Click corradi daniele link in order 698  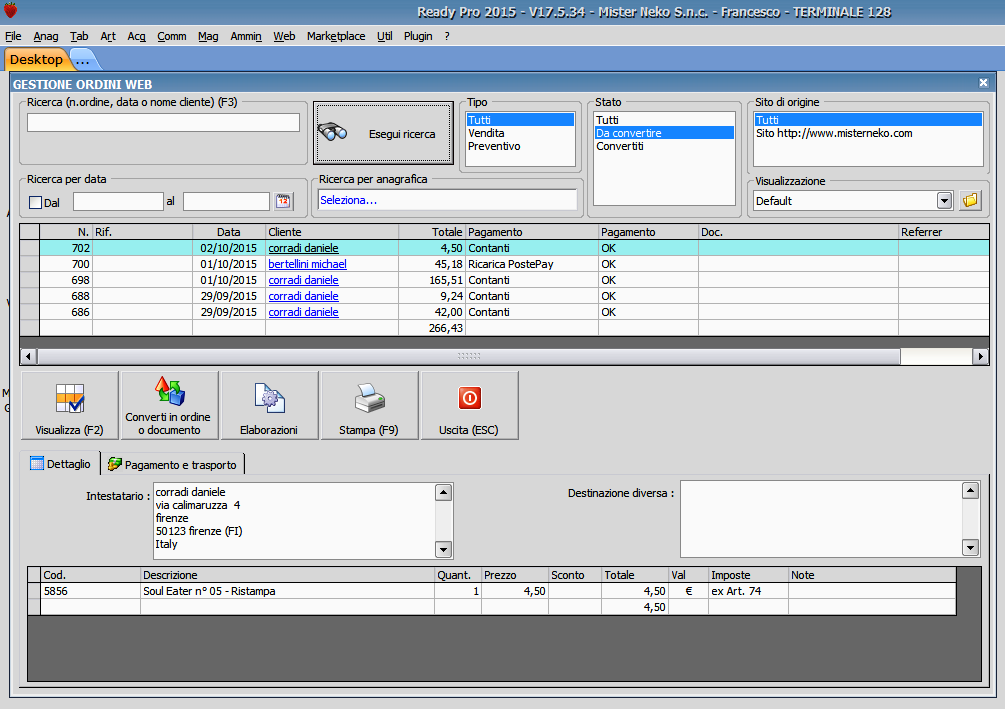[x=303, y=280]
